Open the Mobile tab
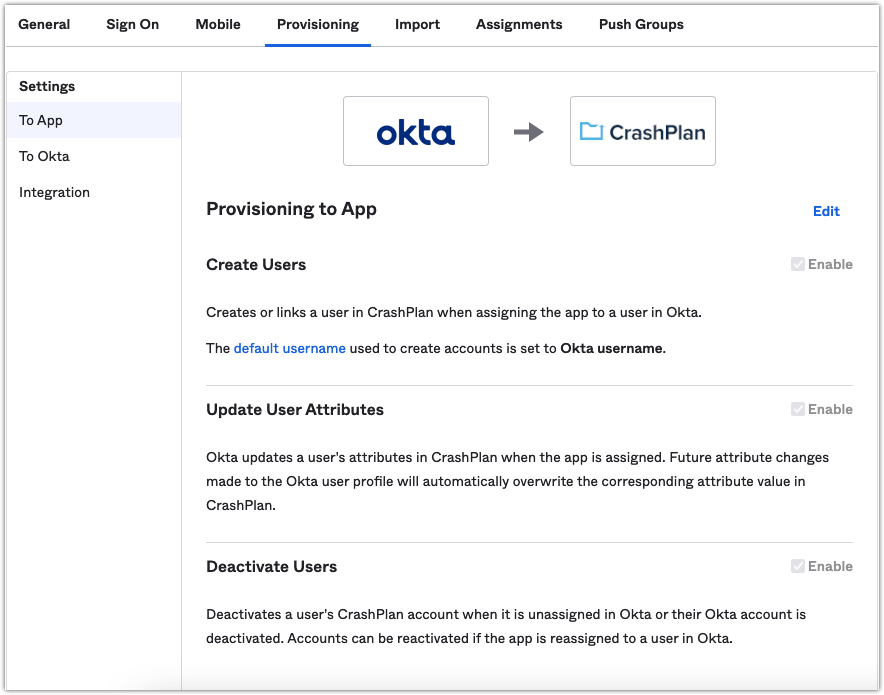884x695 pixels. tap(218, 25)
